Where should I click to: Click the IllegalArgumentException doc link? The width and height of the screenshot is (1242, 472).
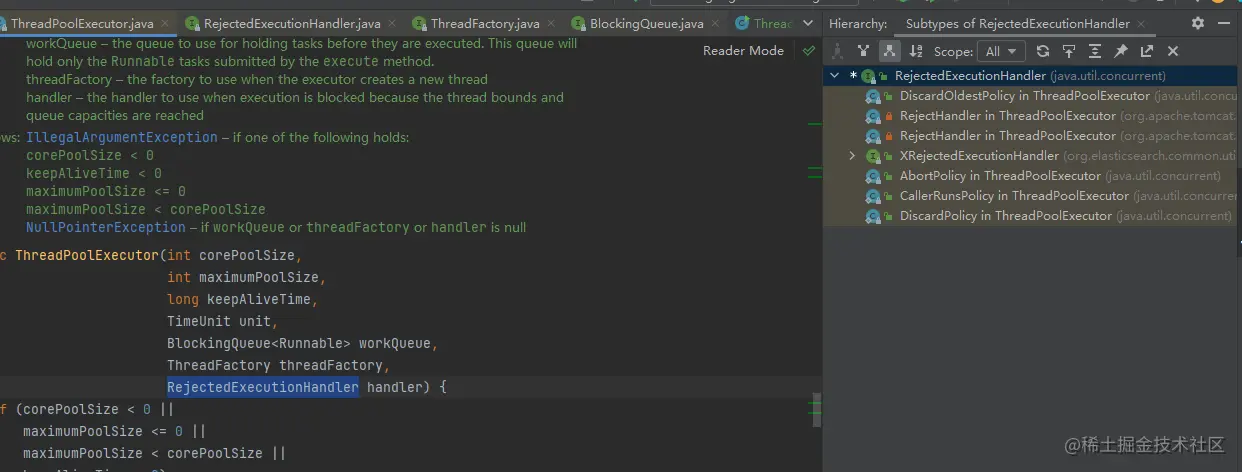(121, 137)
